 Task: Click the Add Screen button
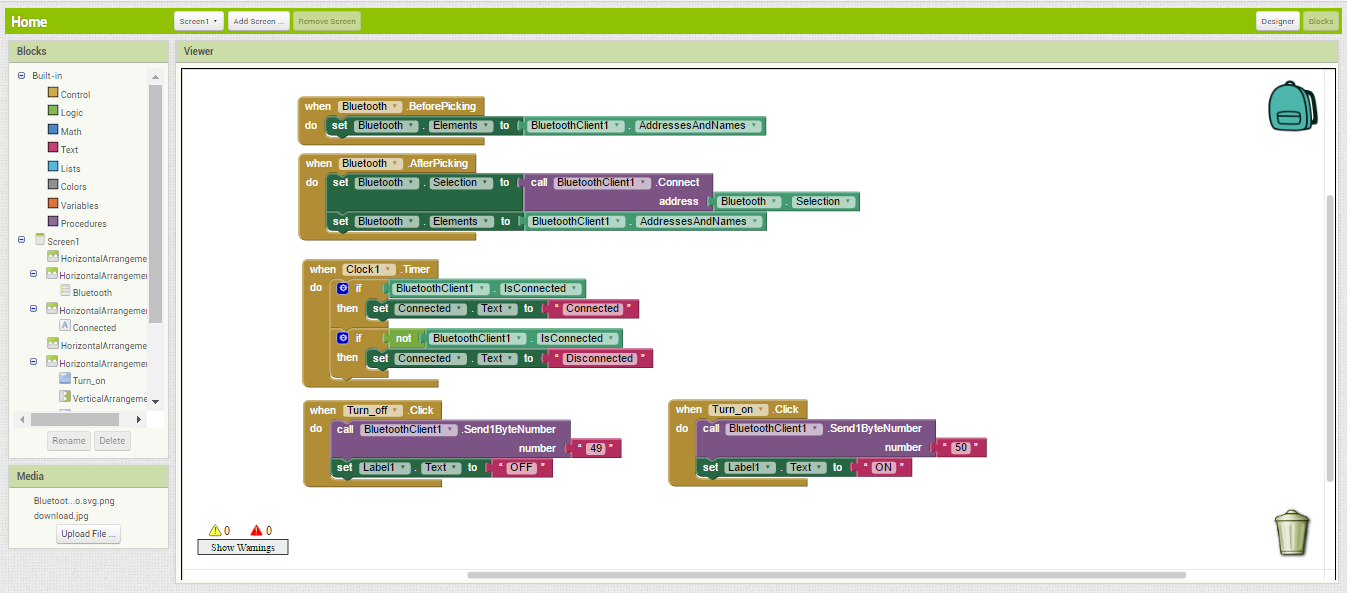[x=257, y=20]
